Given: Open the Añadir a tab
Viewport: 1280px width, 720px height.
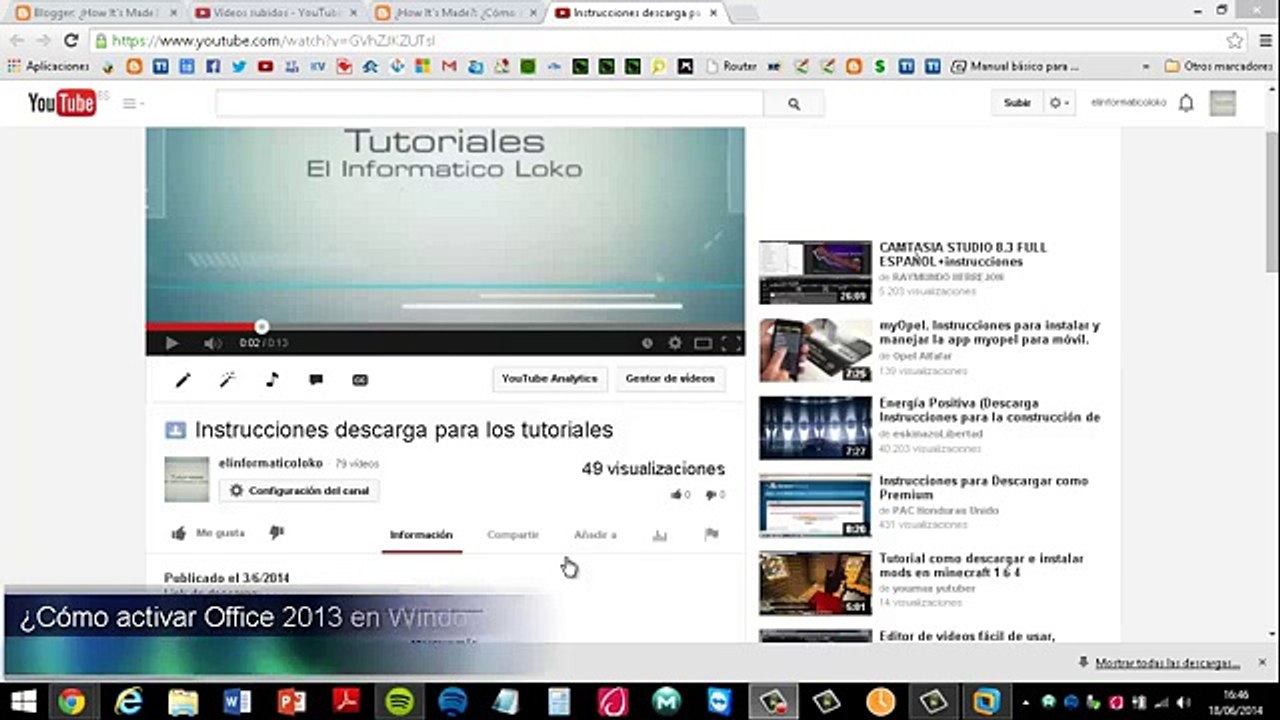Looking at the screenshot, I should pos(595,535).
